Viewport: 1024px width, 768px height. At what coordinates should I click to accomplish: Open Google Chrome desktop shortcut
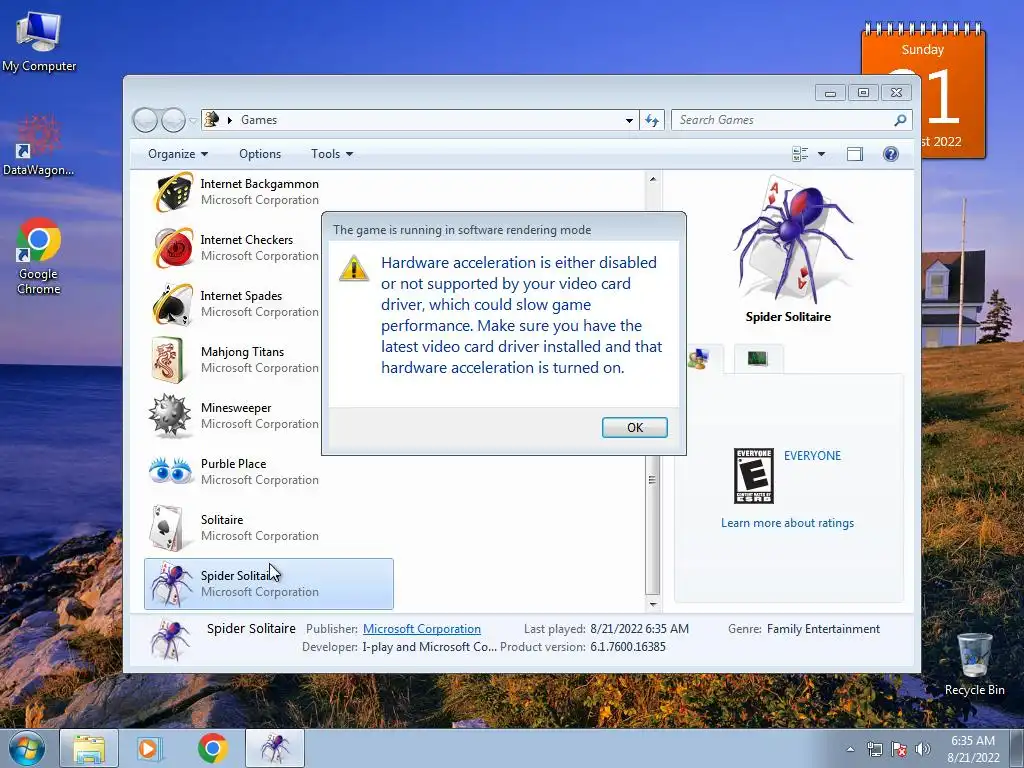point(39,256)
